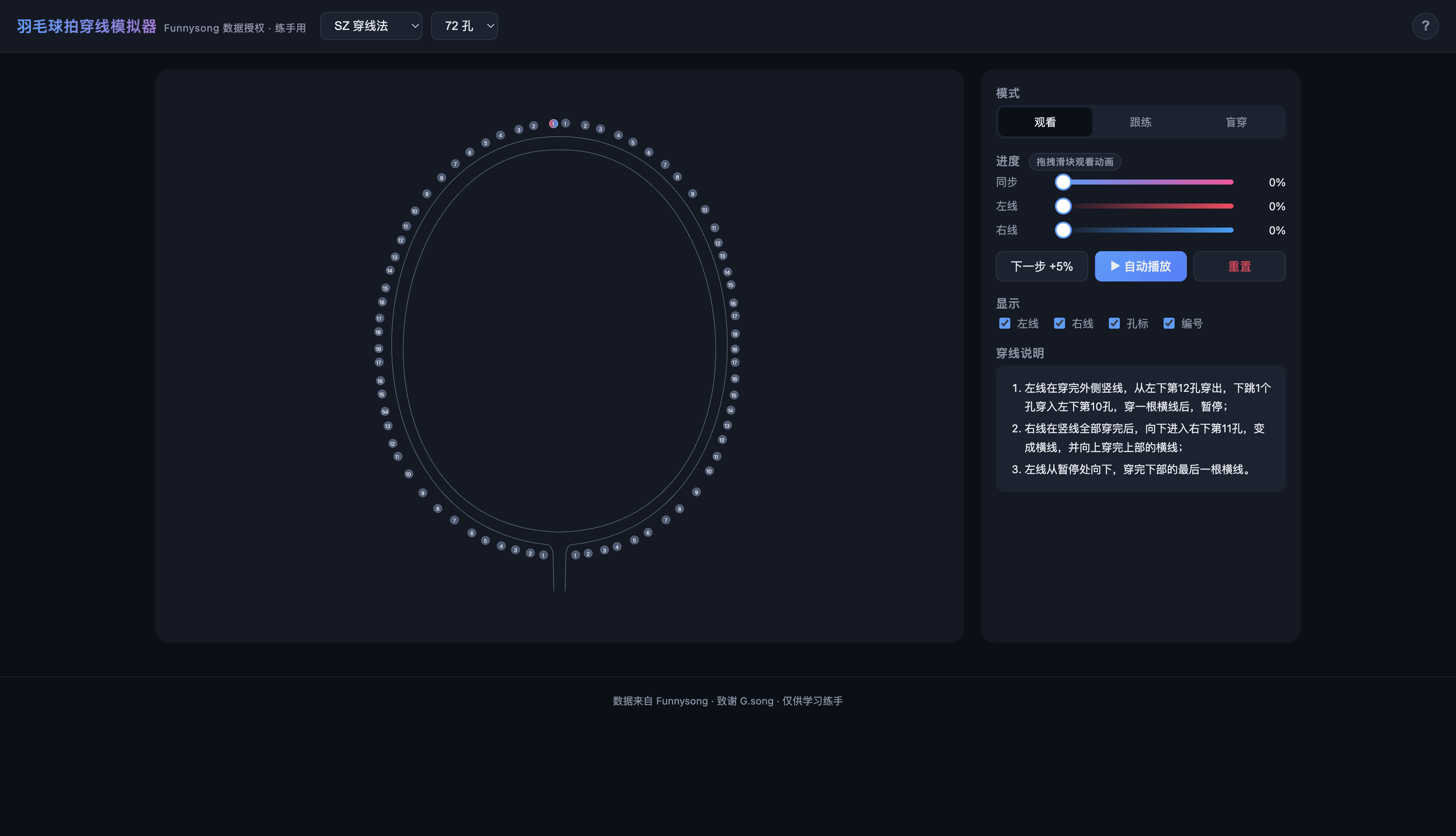1456x836 pixels.
Task: Open the SZ 穿线法 dropdown
Action: click(x=371, y=26)
